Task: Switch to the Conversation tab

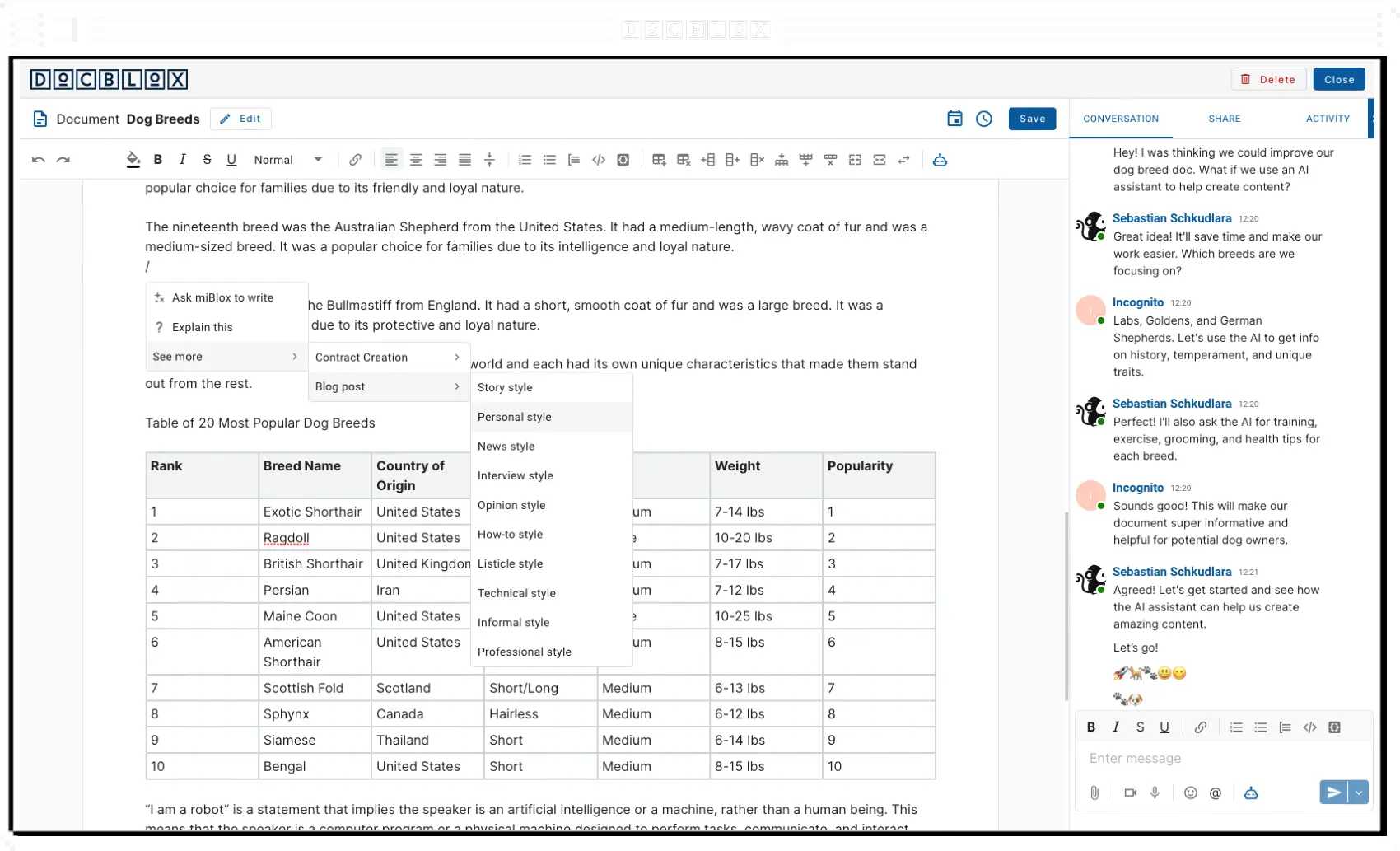Action: (1121, 119)
